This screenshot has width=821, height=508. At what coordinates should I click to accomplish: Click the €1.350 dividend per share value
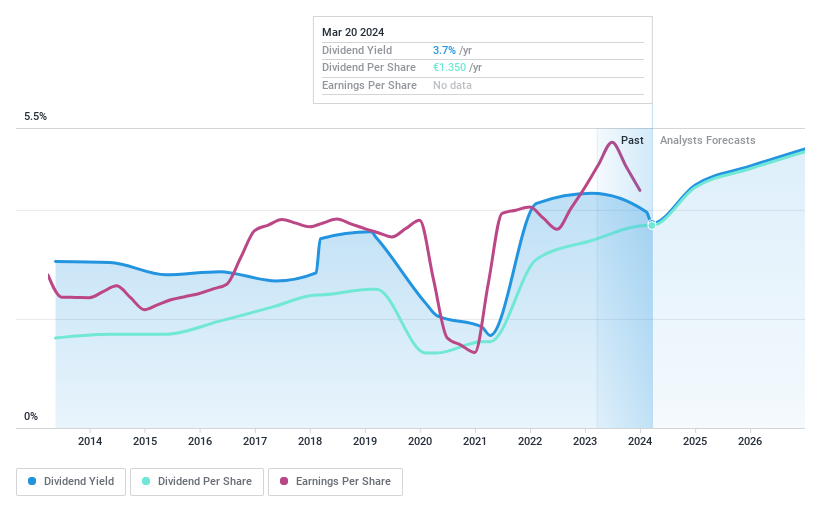[449, 67]
